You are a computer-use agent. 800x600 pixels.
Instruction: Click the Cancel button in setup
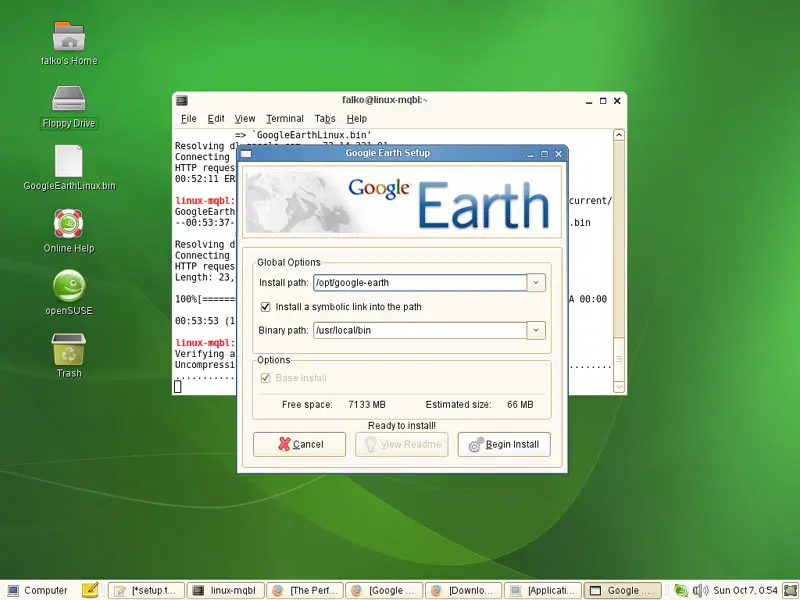(x=299, y=444)
